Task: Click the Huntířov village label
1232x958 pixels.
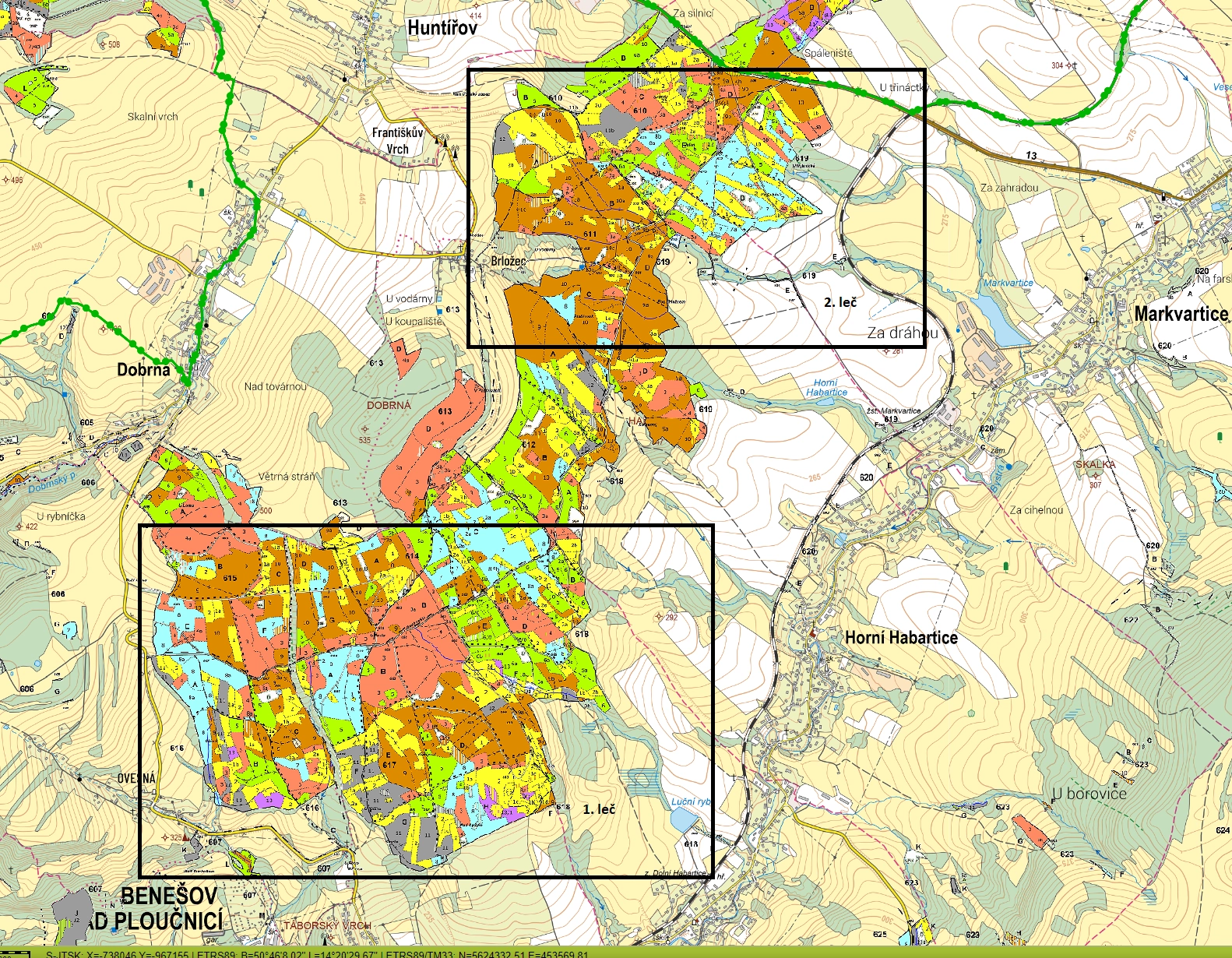Action: pyautogui.click(x=442, y=29)
